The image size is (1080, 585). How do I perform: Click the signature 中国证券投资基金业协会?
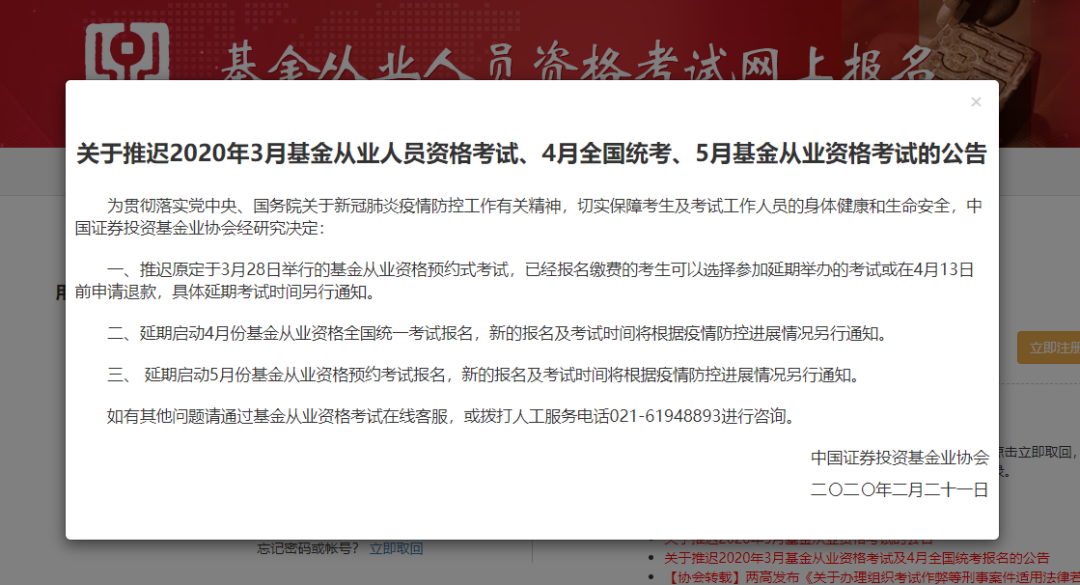click(x=899, y=458)
